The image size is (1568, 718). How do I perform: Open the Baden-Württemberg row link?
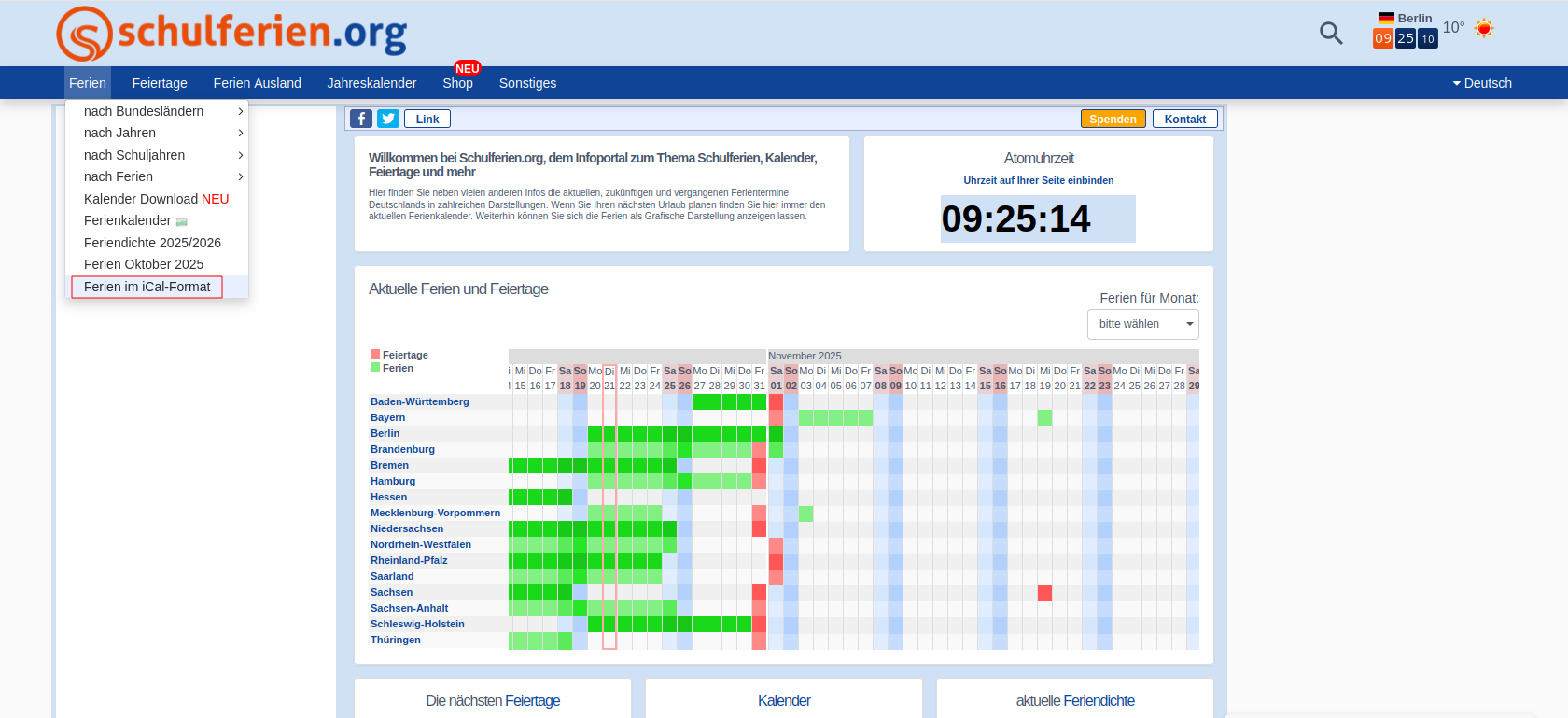[419, 401]
